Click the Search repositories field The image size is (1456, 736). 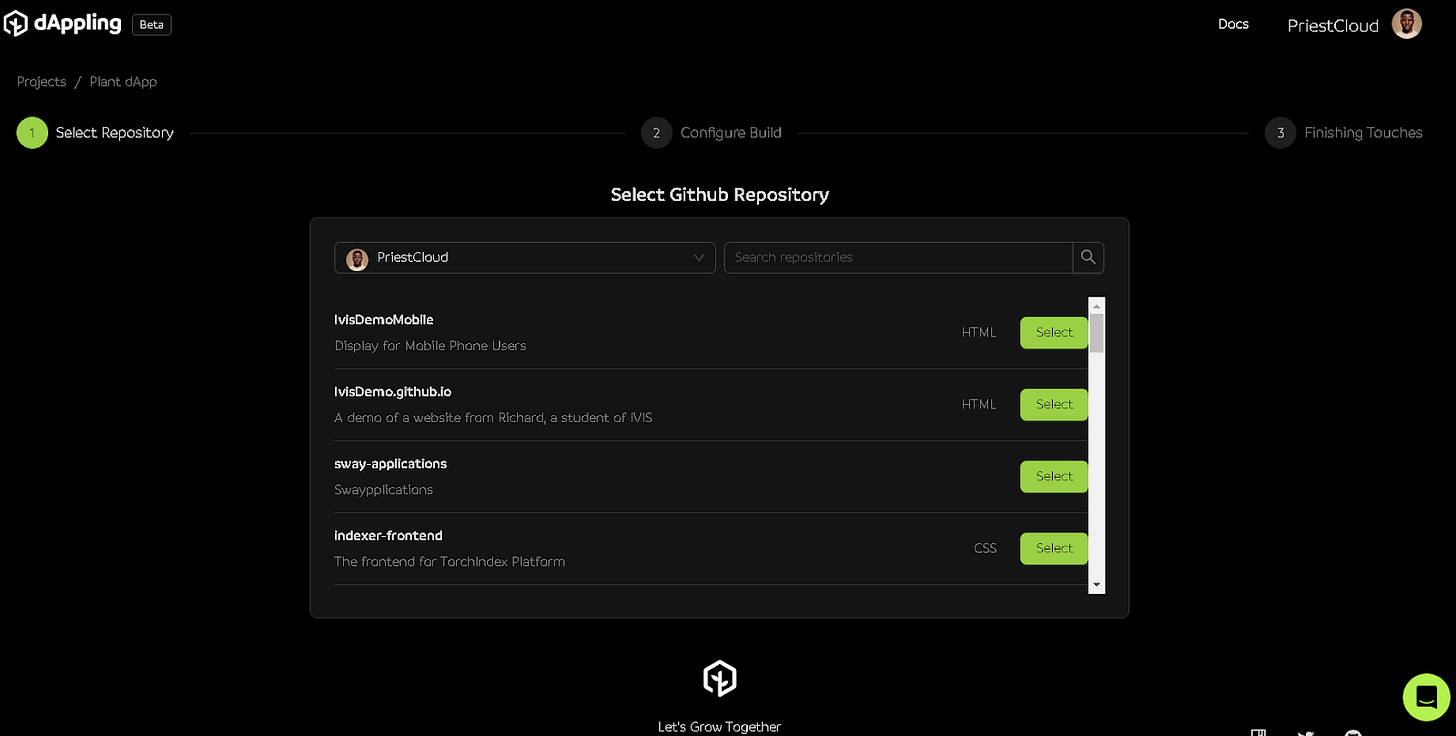(898, 257)
